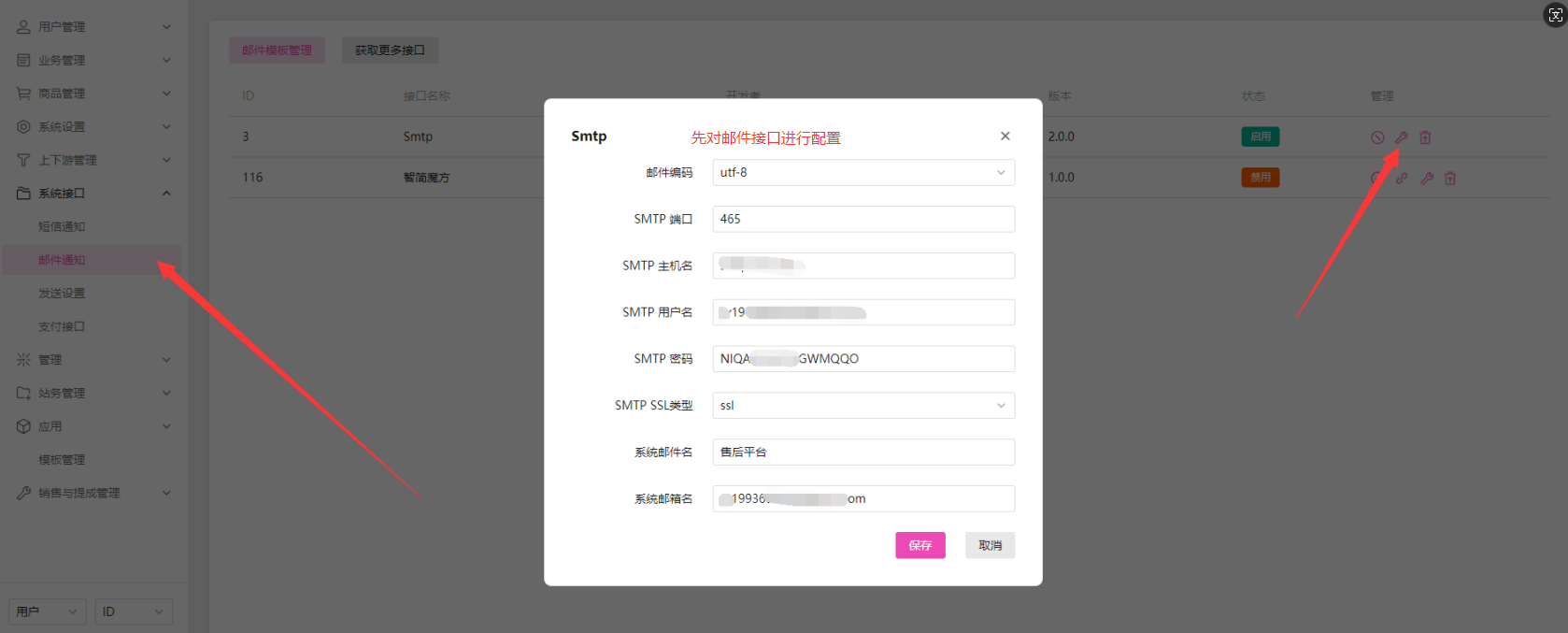This screenshot has height=633, width=1568.
Task: Click the wrench config icon in 智简魔方 row
Action: point(1427,178)
